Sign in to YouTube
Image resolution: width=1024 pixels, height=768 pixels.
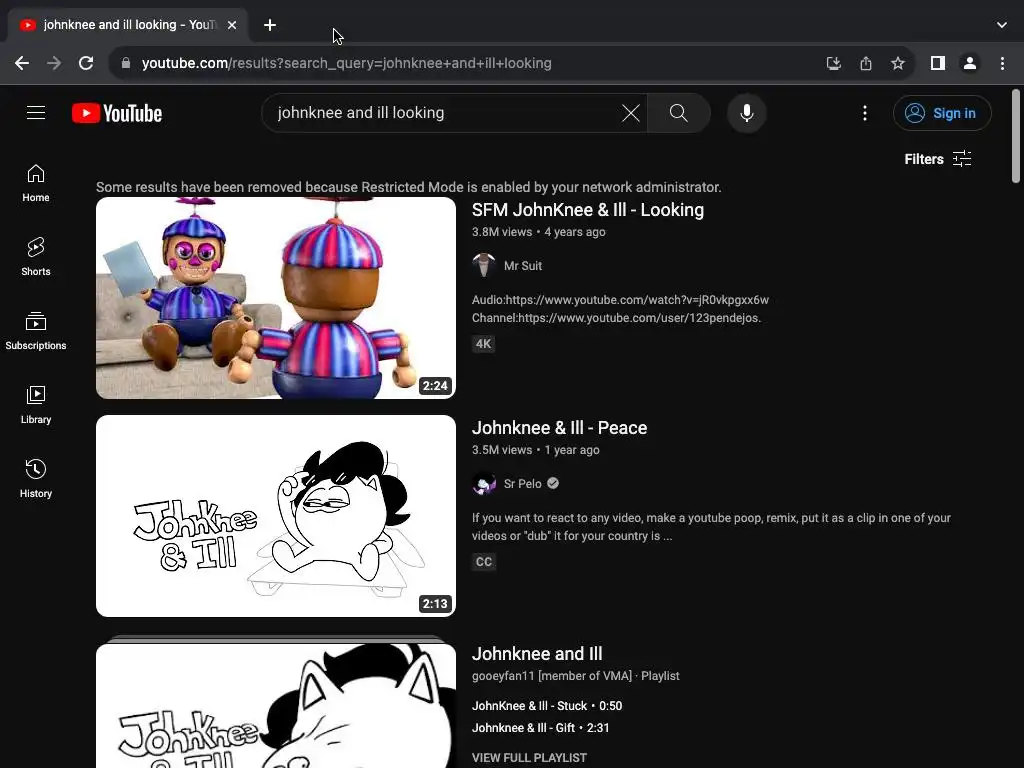(x=942, y=113)
